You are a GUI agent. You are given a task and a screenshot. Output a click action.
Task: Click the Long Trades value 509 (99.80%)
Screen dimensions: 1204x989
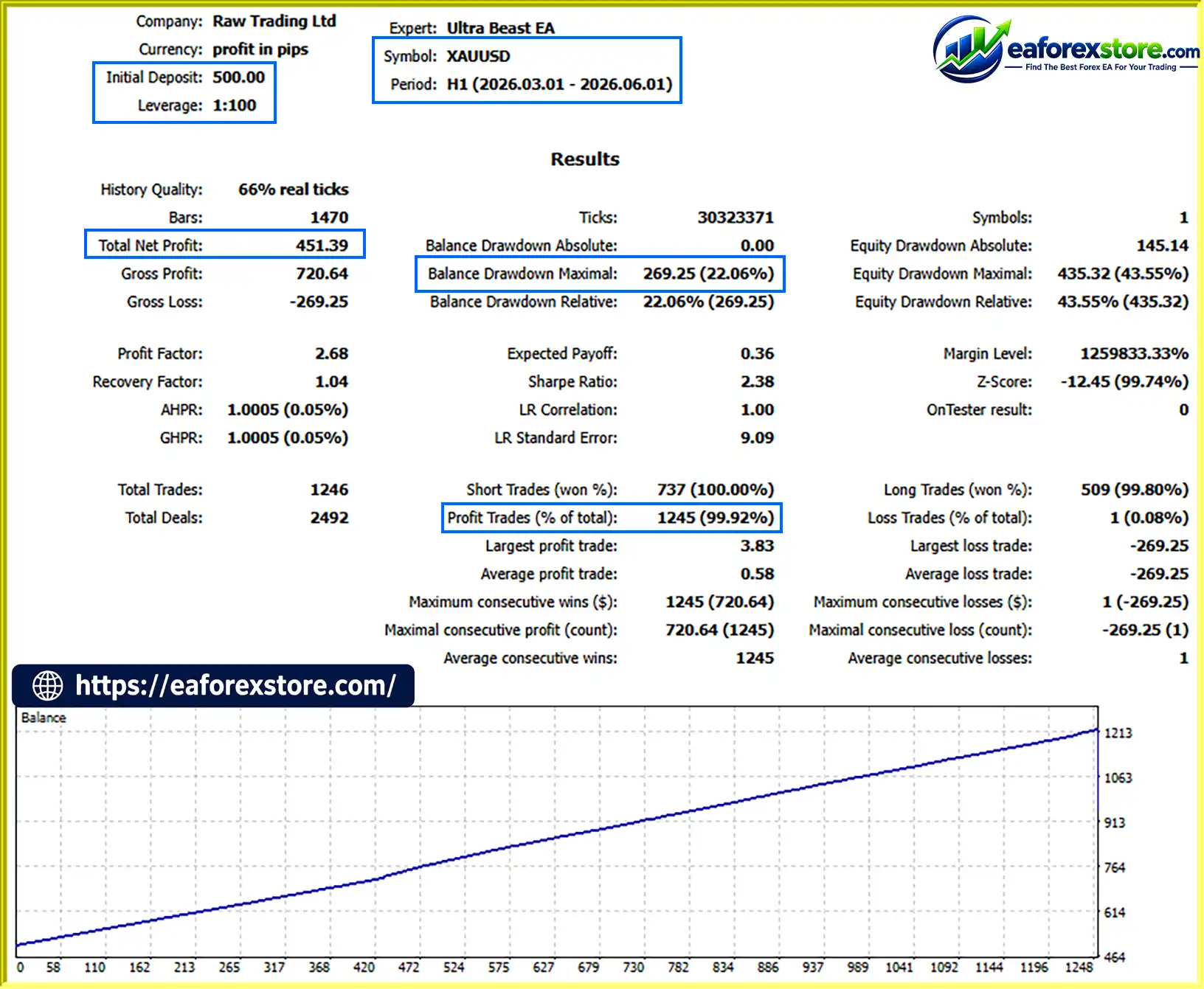point(1135,490)
